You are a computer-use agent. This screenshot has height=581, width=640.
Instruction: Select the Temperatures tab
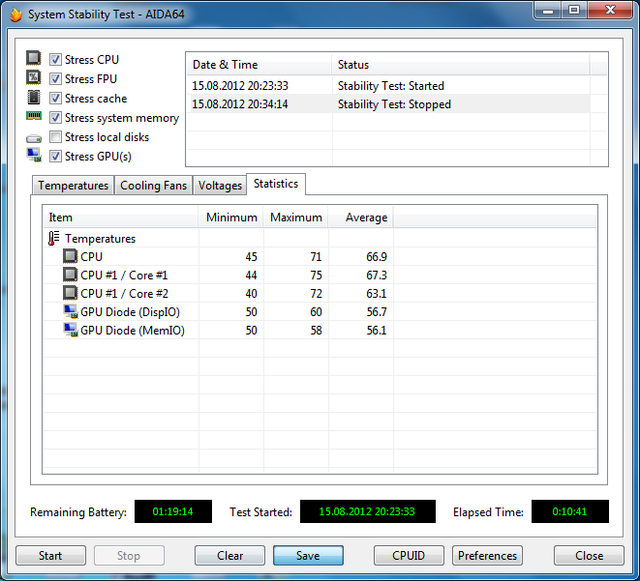click(73, 186)
